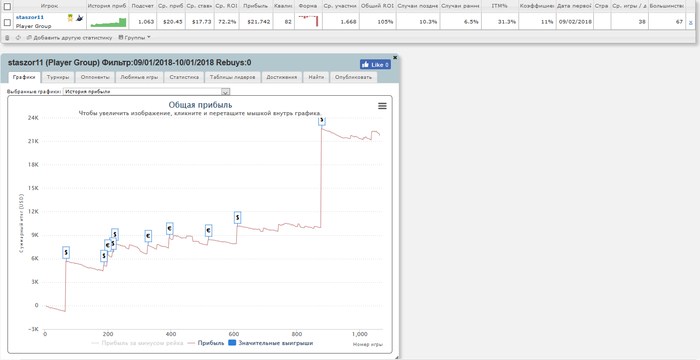700x360 pixels.
Task: Open the staszor11 player link
Action: pos(29,17)
